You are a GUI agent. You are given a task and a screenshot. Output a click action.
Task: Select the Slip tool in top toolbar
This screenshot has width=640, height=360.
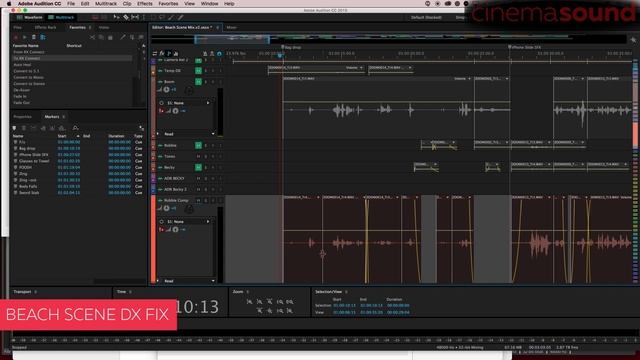click(135, 18)
